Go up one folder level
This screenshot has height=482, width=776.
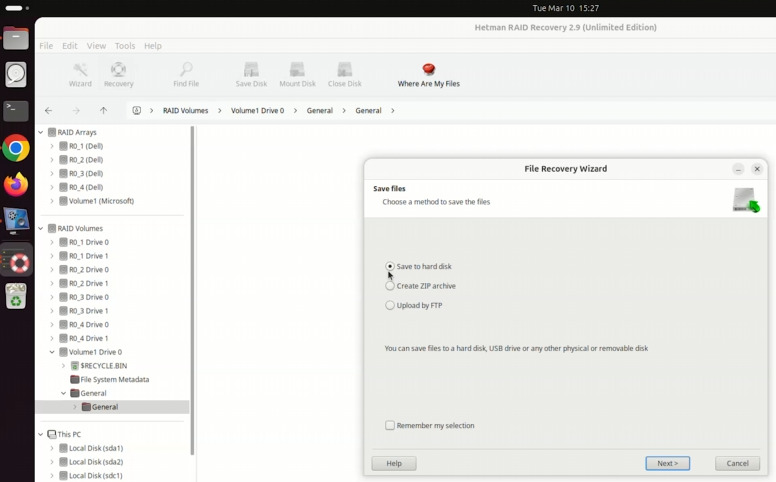[x=103, y=110]
